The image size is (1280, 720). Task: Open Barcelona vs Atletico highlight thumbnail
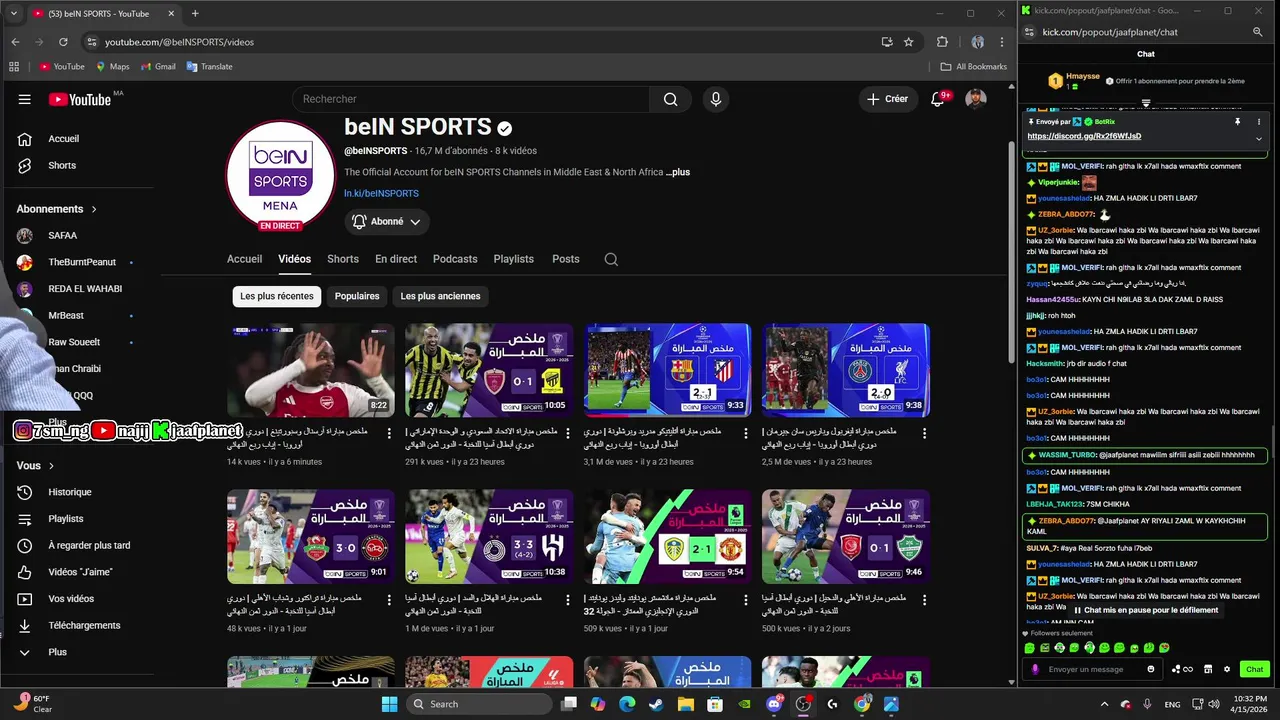(668, 370)
